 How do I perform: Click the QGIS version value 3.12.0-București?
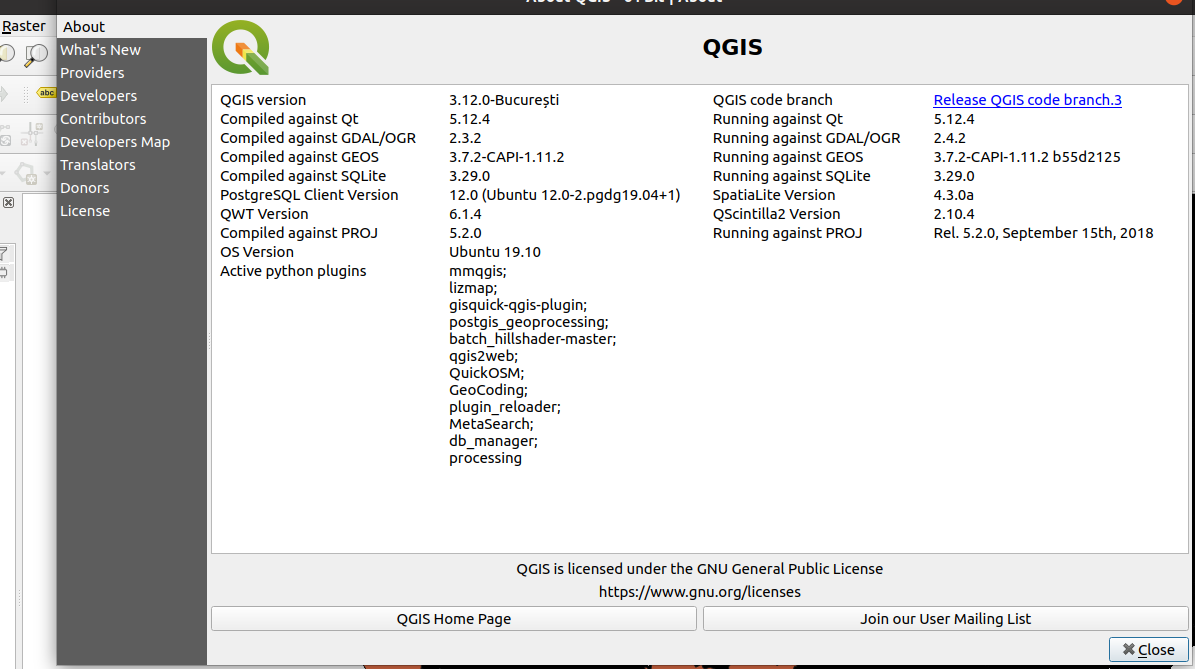click(504, 100)
